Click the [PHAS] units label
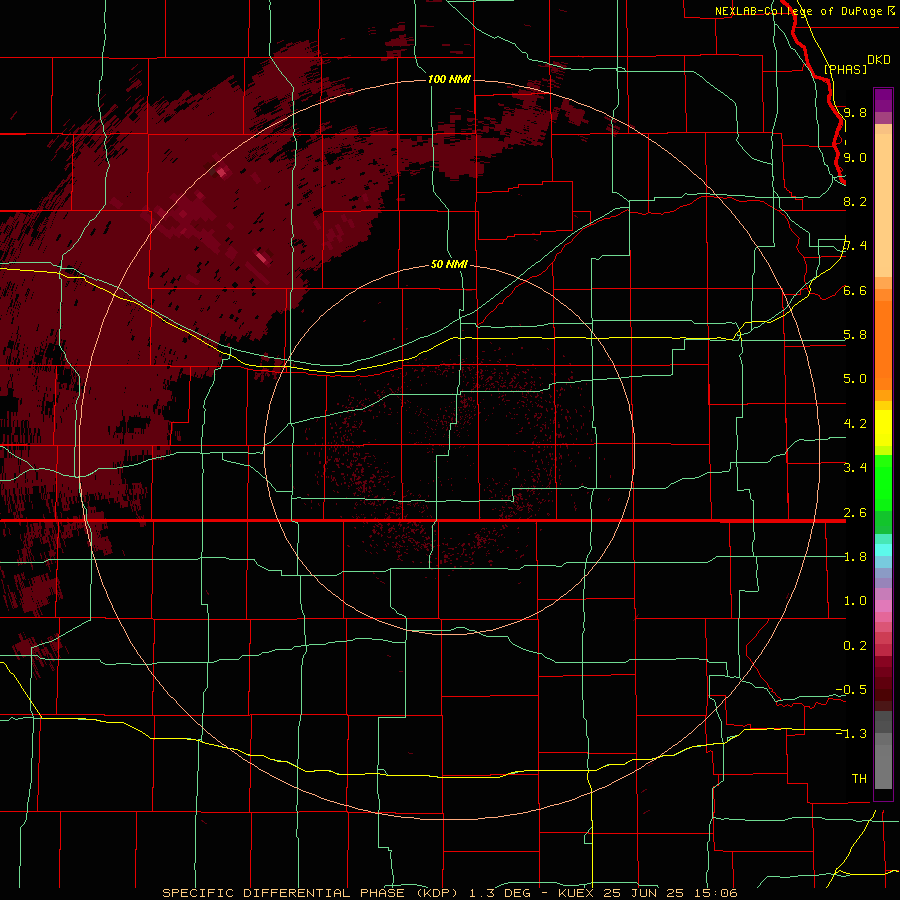Image resolution: width=900 pixels, height=900 pixels. pos(845,69)
